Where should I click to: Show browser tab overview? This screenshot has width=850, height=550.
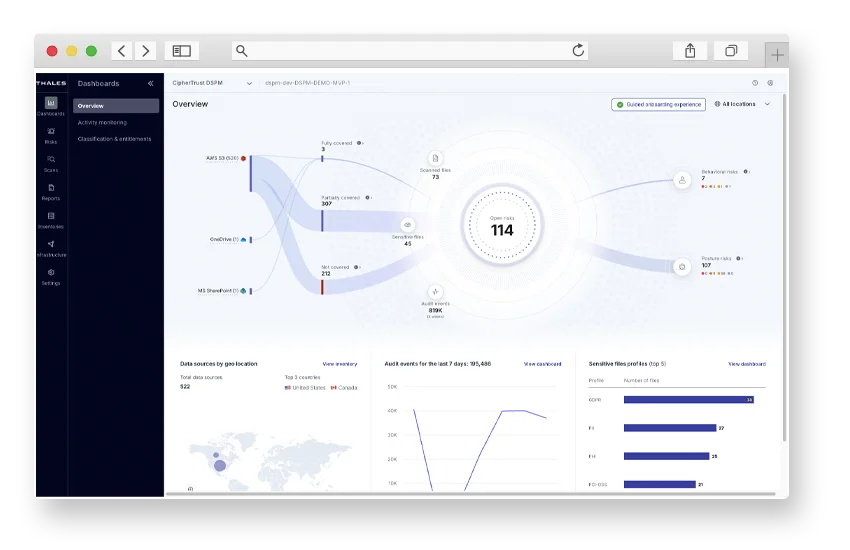[x=731, y=51]
